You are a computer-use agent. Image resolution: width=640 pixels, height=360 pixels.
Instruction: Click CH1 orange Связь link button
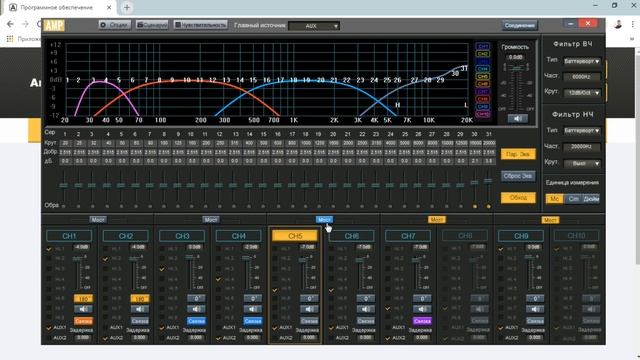tap(83, 321)
